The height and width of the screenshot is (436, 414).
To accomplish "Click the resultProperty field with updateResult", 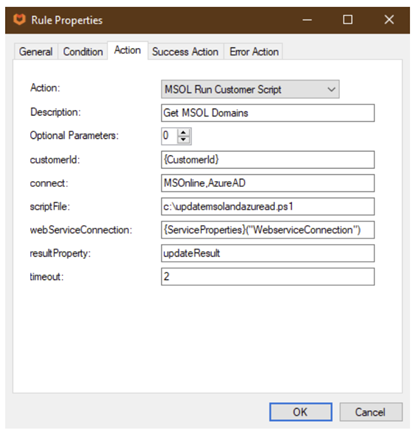I will [268, 253].
